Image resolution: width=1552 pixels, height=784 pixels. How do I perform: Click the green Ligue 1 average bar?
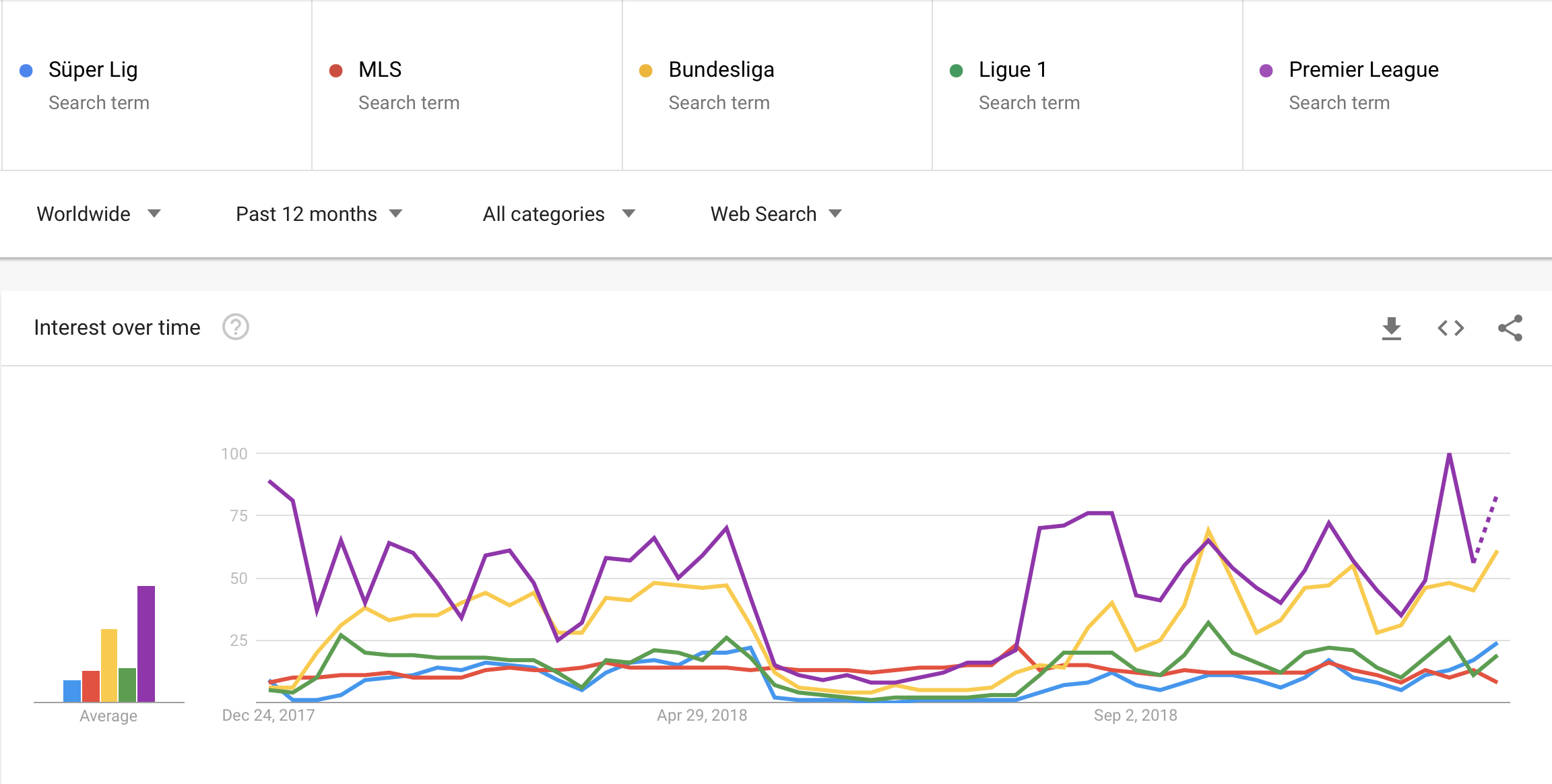coord(127,684)
